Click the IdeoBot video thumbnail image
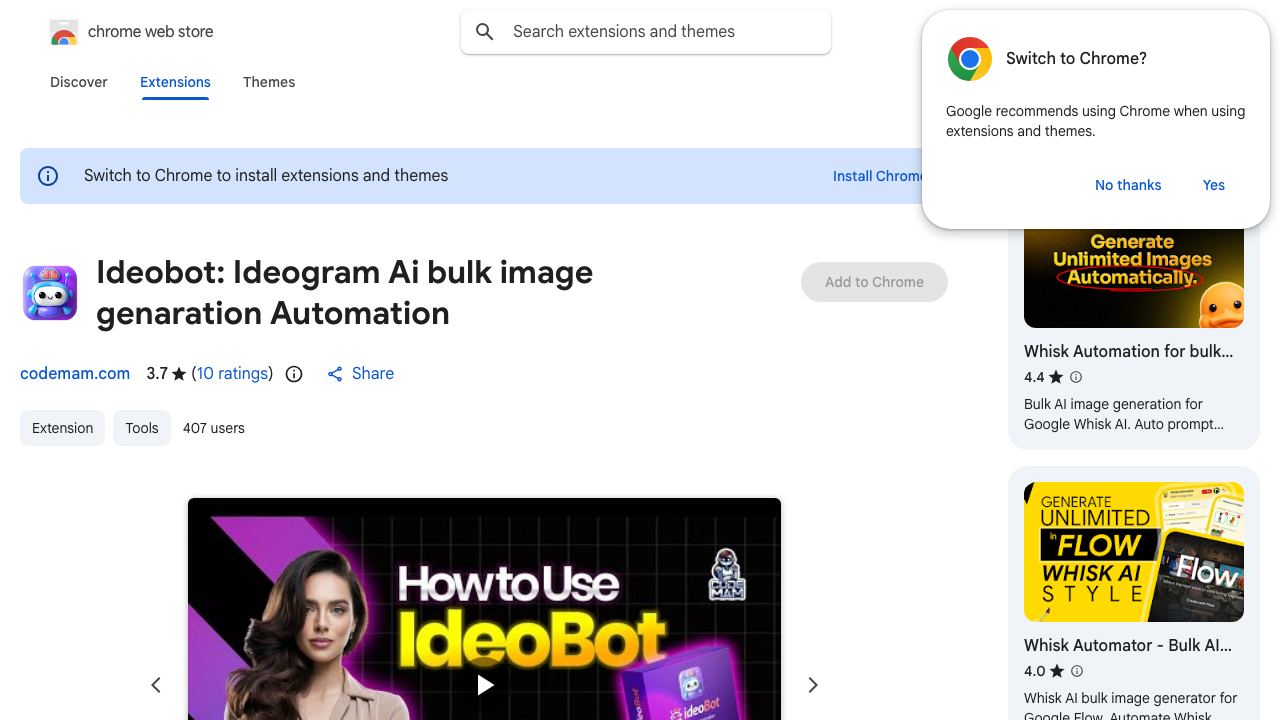The height and width of the screenshot is (720, 1280). pyautogui.click(x=484, y=609)
